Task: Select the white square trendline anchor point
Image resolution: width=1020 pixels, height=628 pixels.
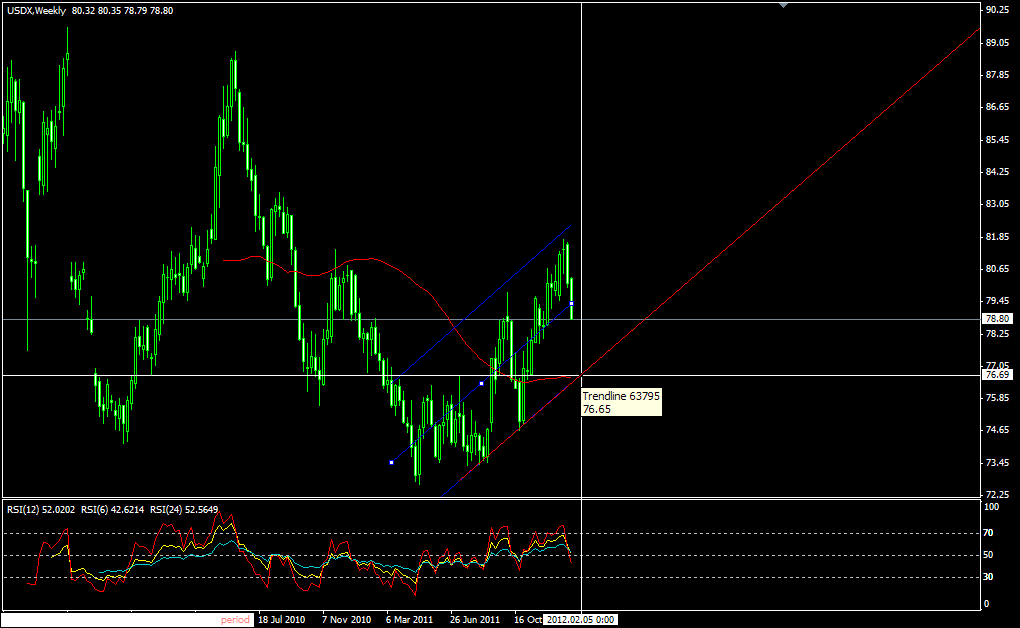Action: (x=480, y=381)
